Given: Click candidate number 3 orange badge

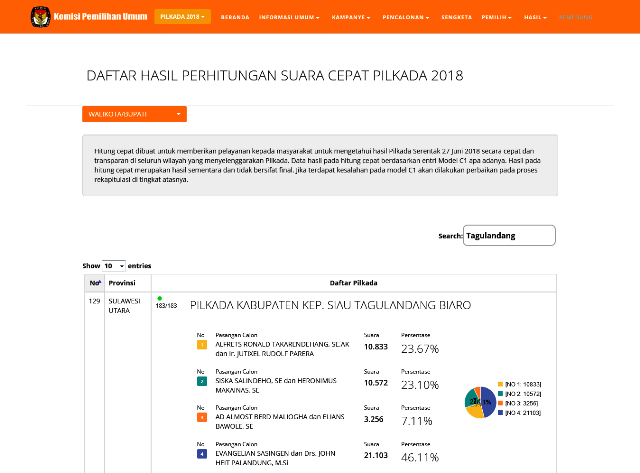Looking at the screenshot, I should tap(202, 417).
